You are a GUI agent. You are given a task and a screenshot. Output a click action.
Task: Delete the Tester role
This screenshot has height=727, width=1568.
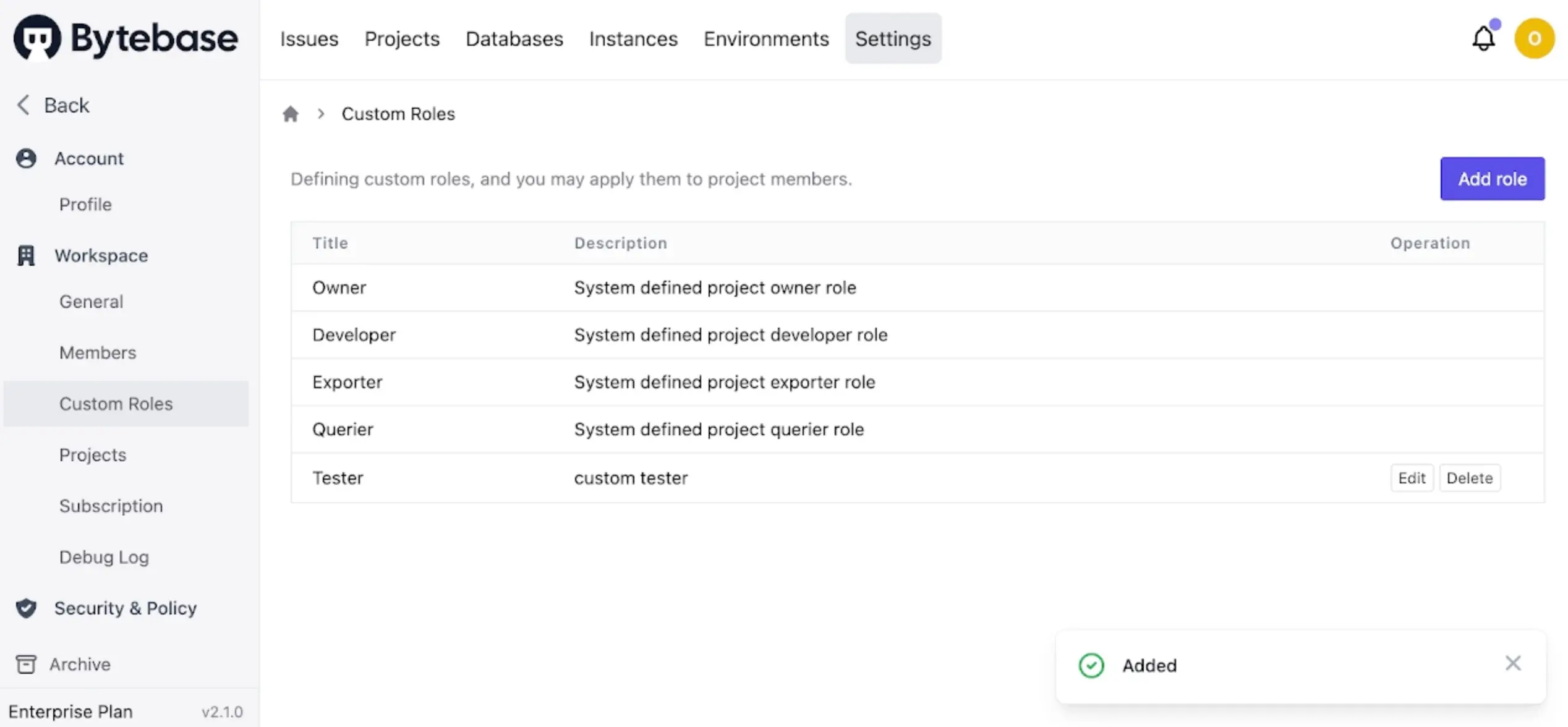[1469, 478]
